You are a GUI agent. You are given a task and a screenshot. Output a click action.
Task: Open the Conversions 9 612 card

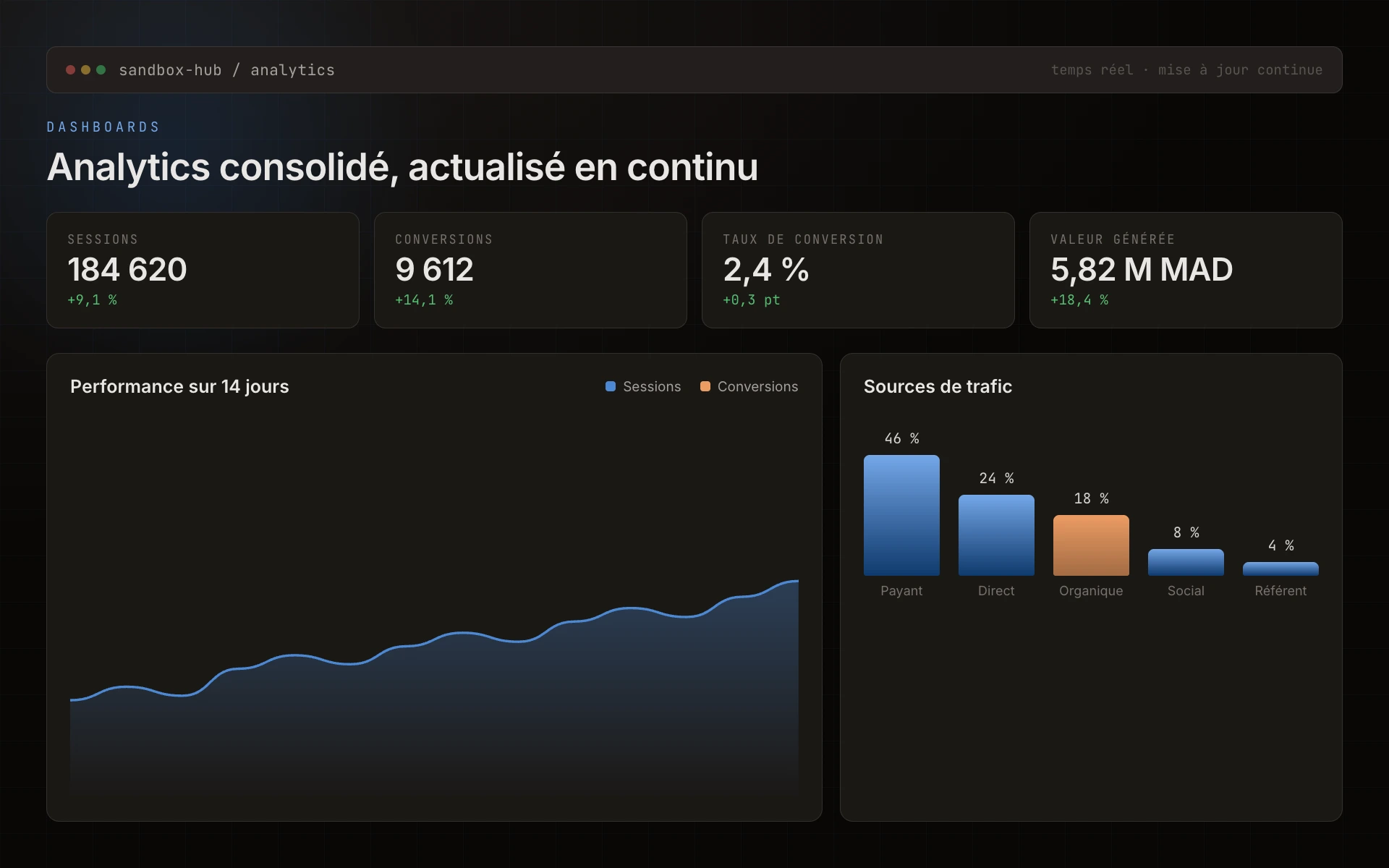tap(530, 270)
